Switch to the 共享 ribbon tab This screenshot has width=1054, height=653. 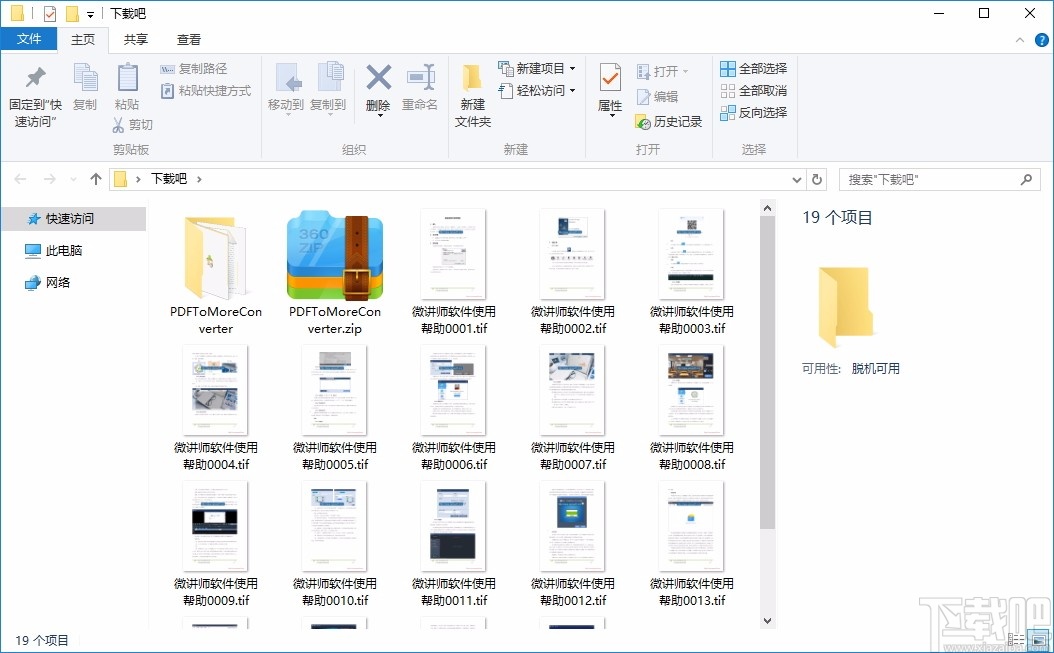click(x=135, y=39)
